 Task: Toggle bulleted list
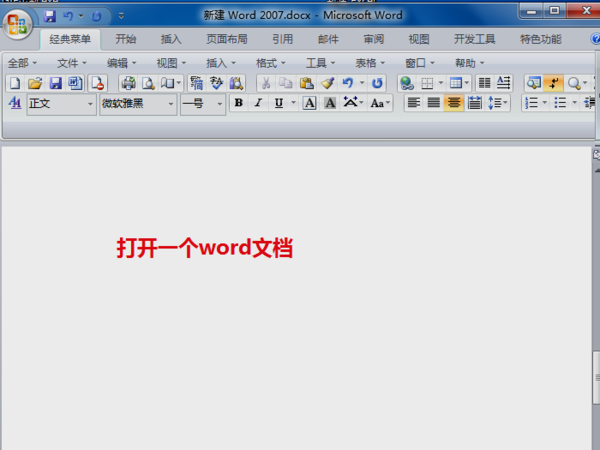point(560,103)
